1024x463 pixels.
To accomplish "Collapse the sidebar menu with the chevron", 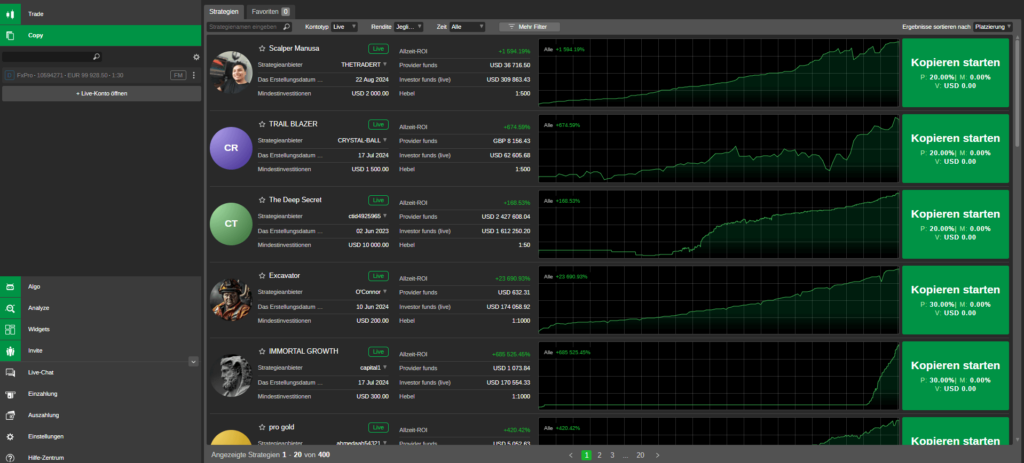I will (x=193, y=361).
